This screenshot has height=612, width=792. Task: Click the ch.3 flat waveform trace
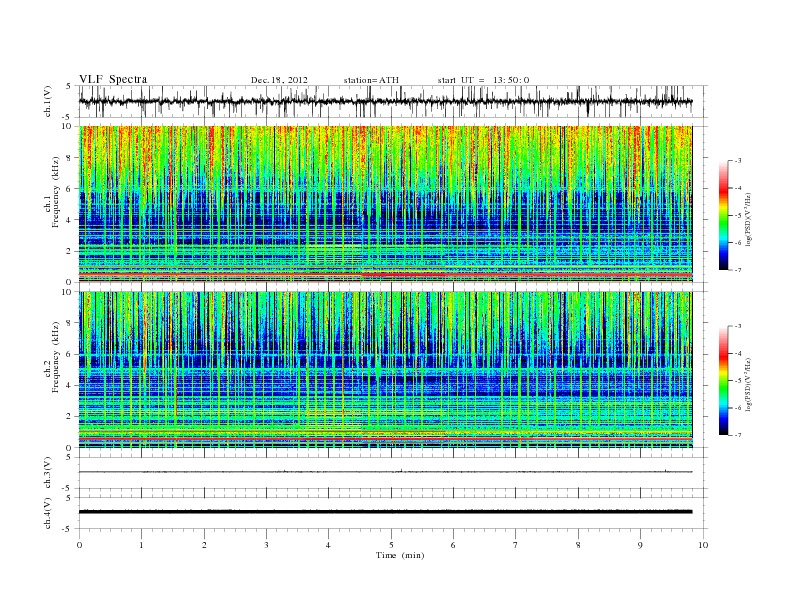pos(385,472)
